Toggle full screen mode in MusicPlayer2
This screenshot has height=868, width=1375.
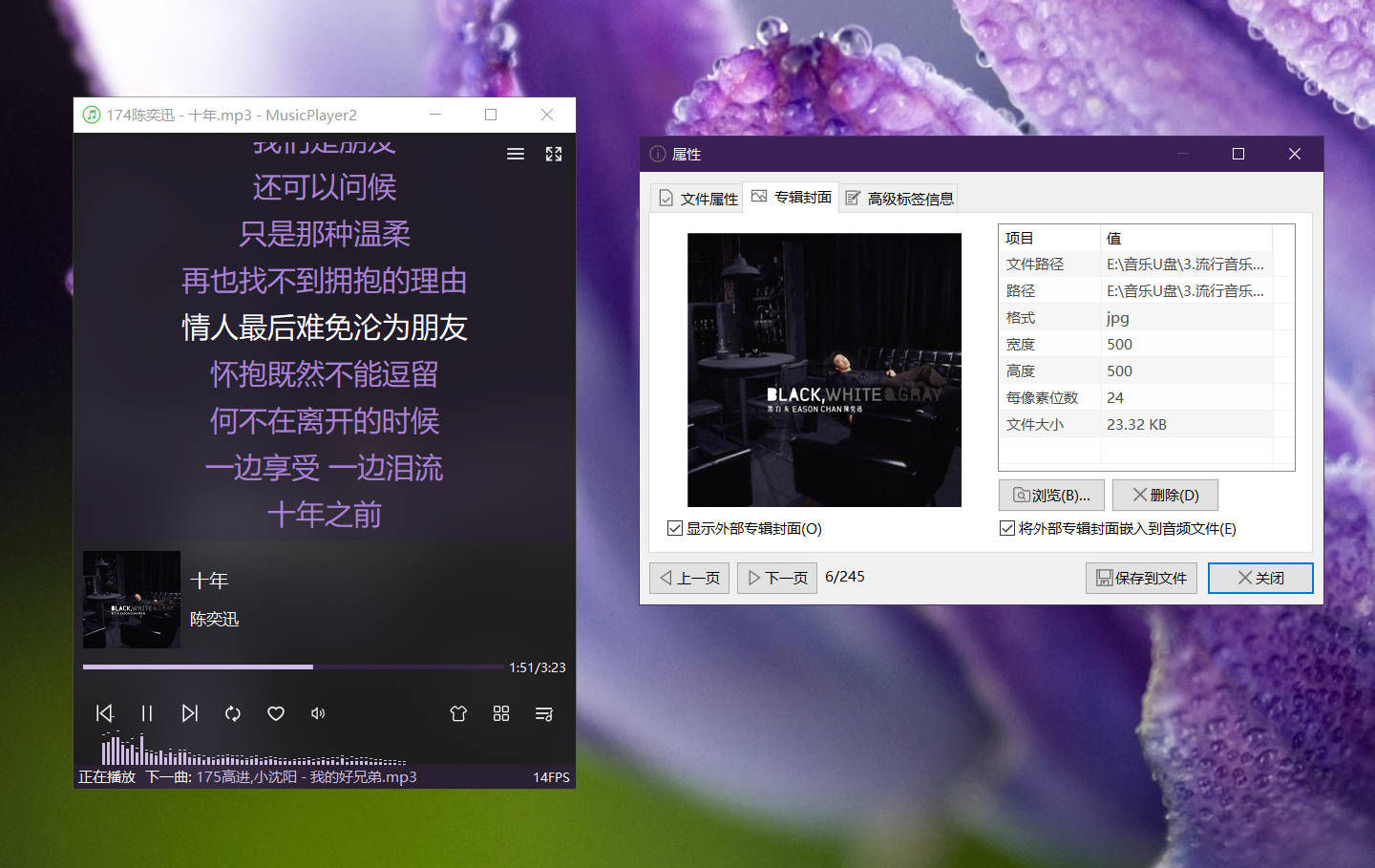click(x=554, y=154)
